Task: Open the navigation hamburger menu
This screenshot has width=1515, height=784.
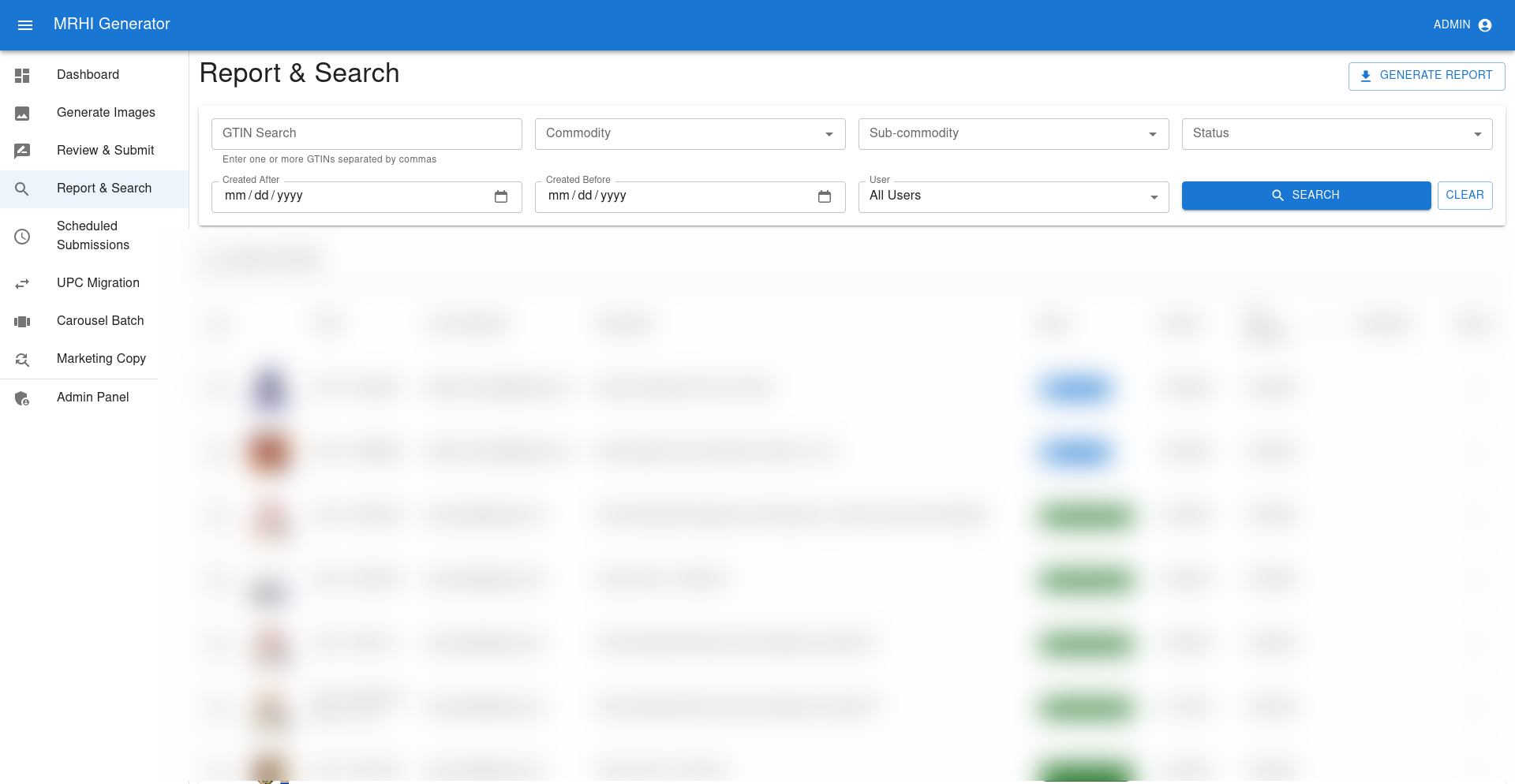Action: pyautogui.click(x=25, y=24)
